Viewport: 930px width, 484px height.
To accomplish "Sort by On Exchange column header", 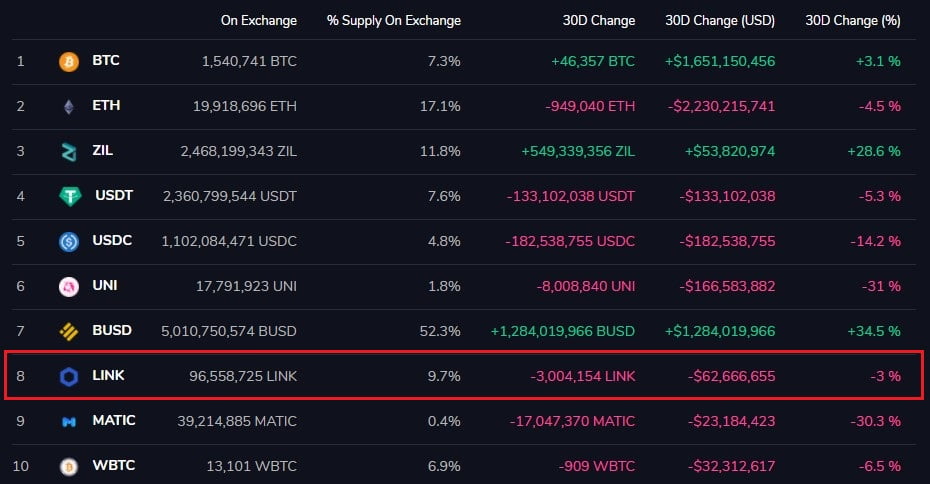I will (259, 20).
